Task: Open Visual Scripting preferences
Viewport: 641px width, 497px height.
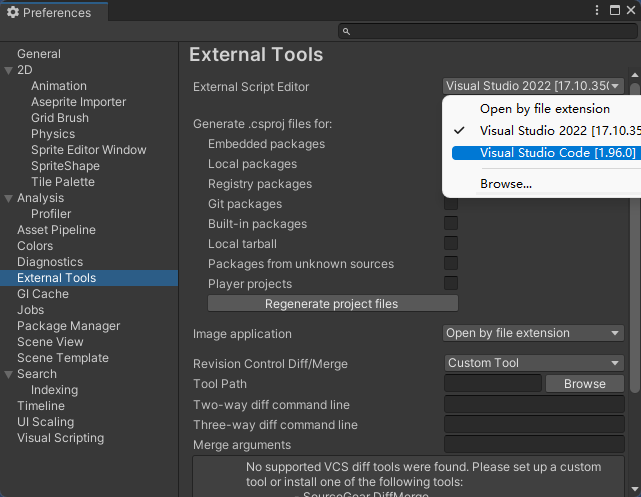Action: pyautogui.click(x=61, y=438)
